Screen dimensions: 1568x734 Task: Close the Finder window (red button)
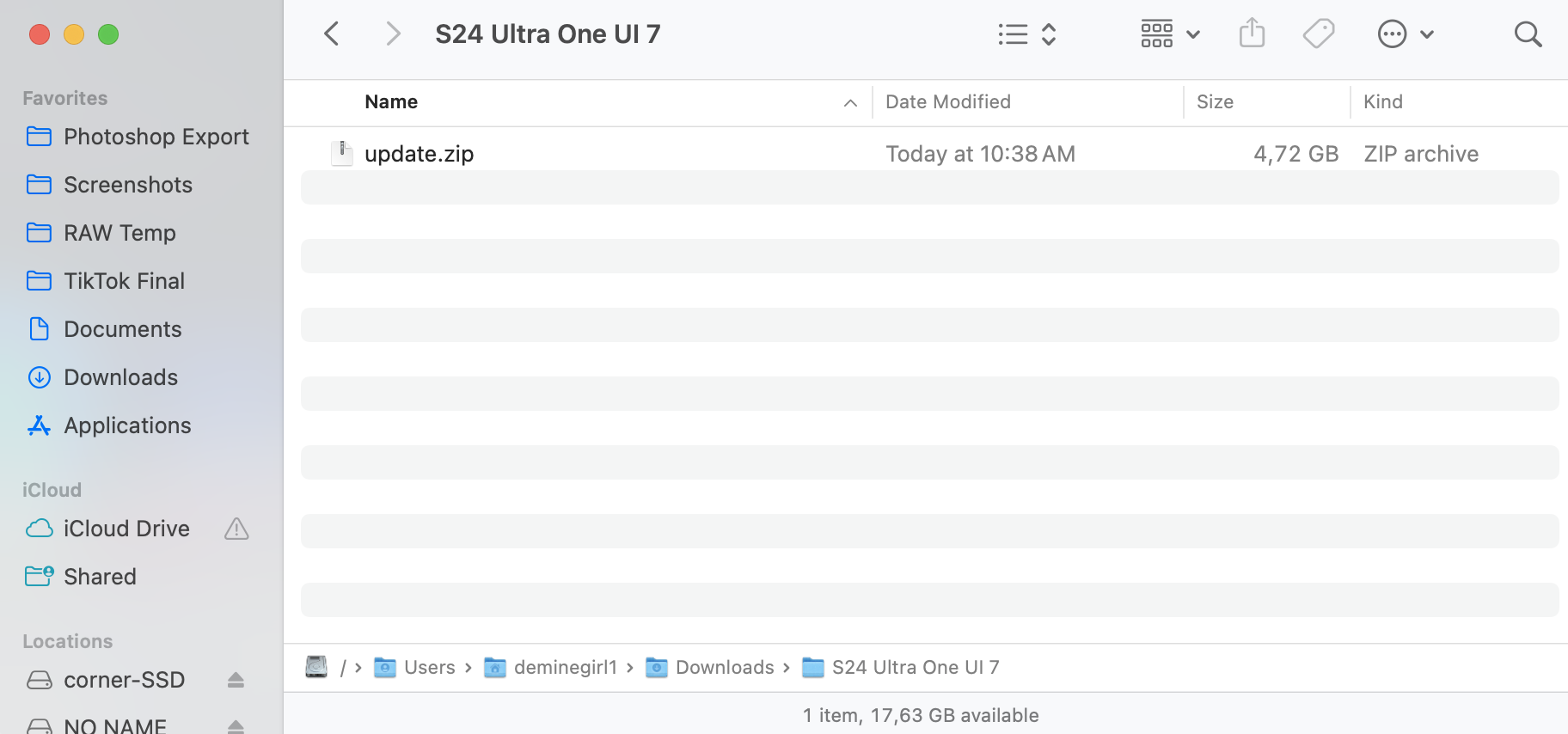coord(40,34)
